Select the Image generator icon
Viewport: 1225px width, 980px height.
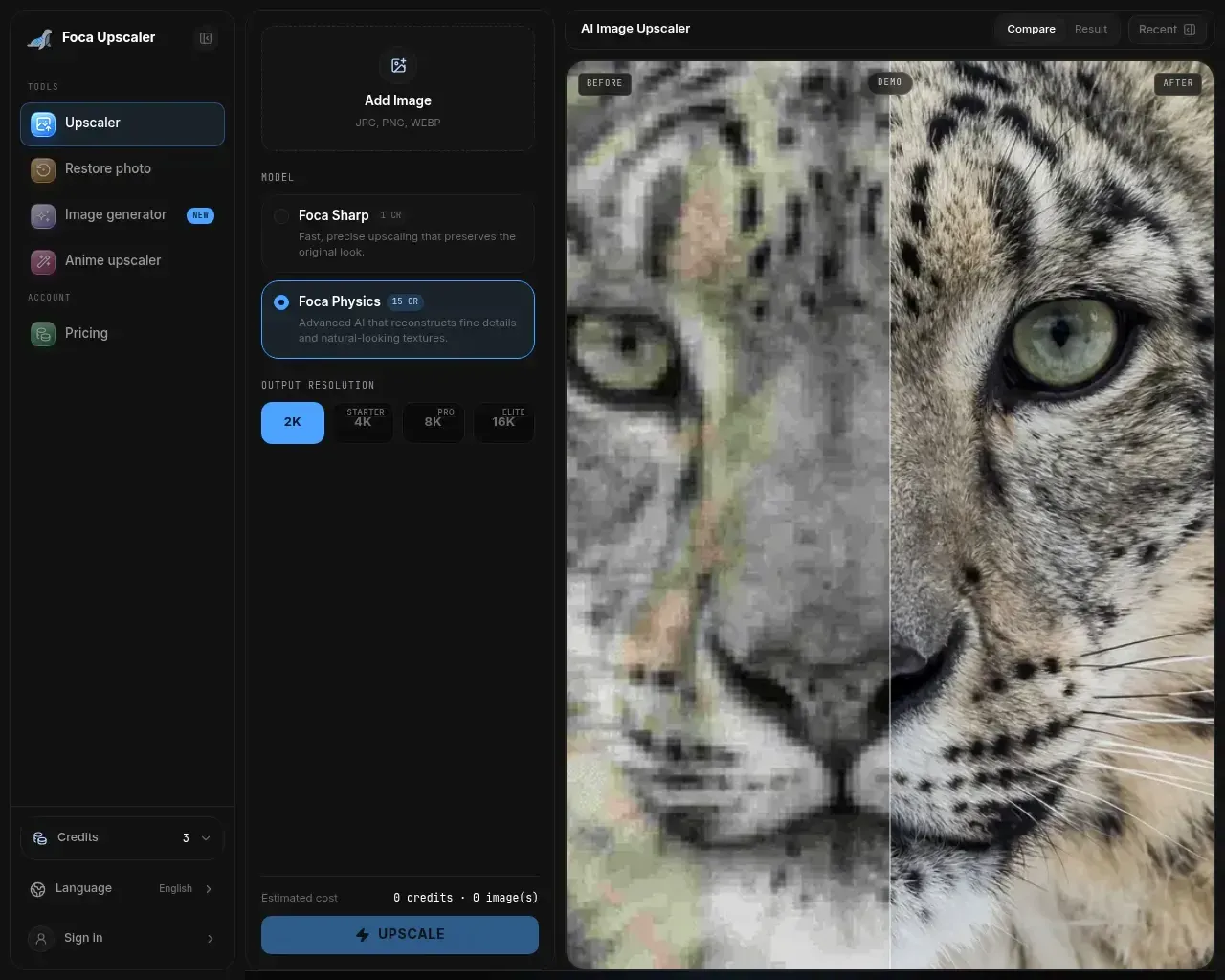click(x=43, y=215)
